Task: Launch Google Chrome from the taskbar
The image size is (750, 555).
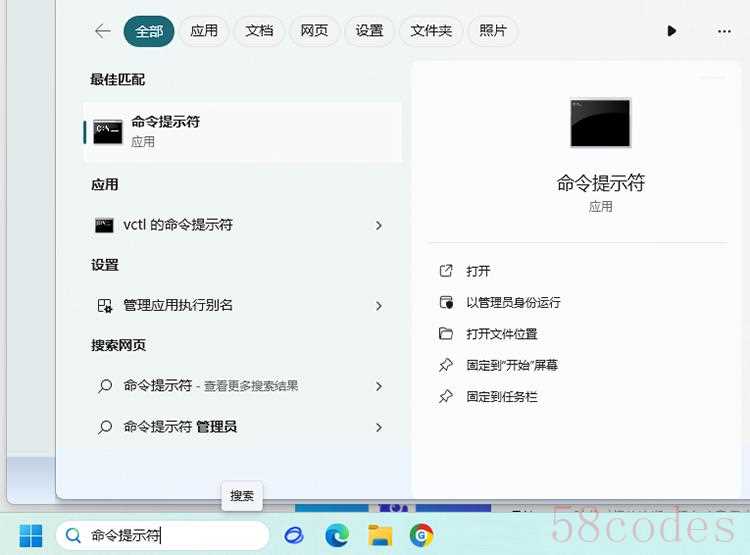Action: coord(421,535)
